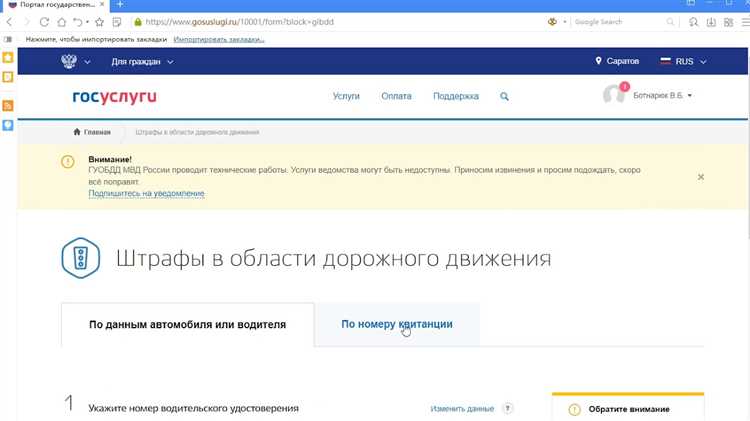750x421 pixels.
Task: Open the Ботнарюк В.Б. account dropdown
Action: (662, 96)
